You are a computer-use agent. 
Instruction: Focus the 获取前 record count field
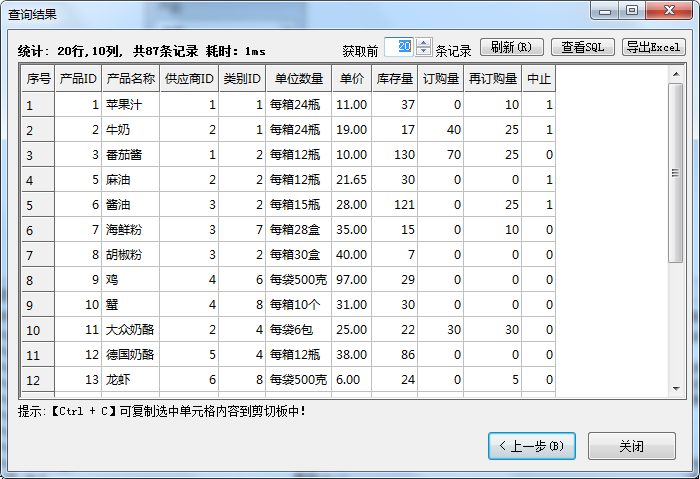coord(399,47)
